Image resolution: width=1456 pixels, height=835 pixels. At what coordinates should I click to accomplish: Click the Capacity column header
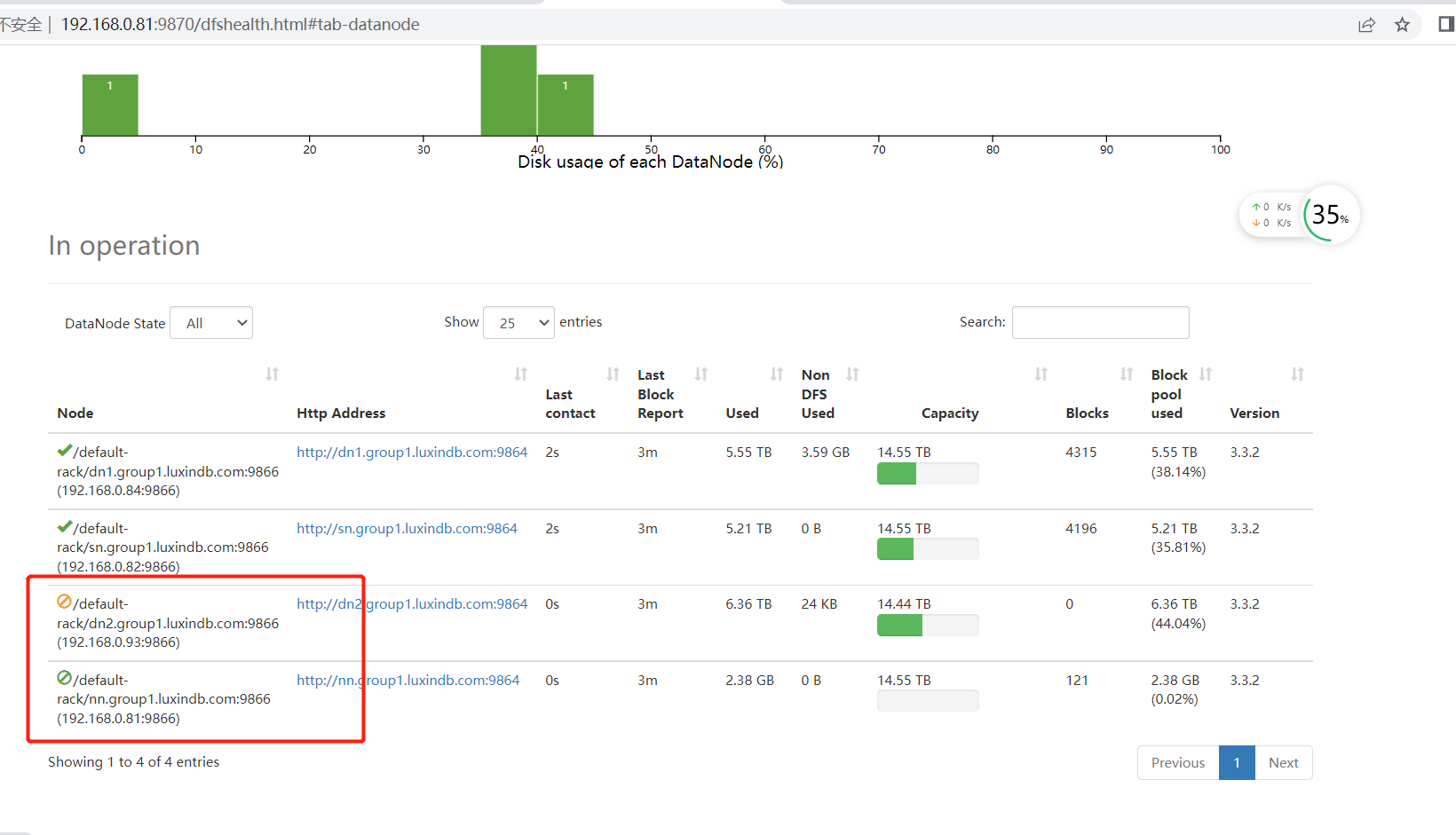pos(950,414)
